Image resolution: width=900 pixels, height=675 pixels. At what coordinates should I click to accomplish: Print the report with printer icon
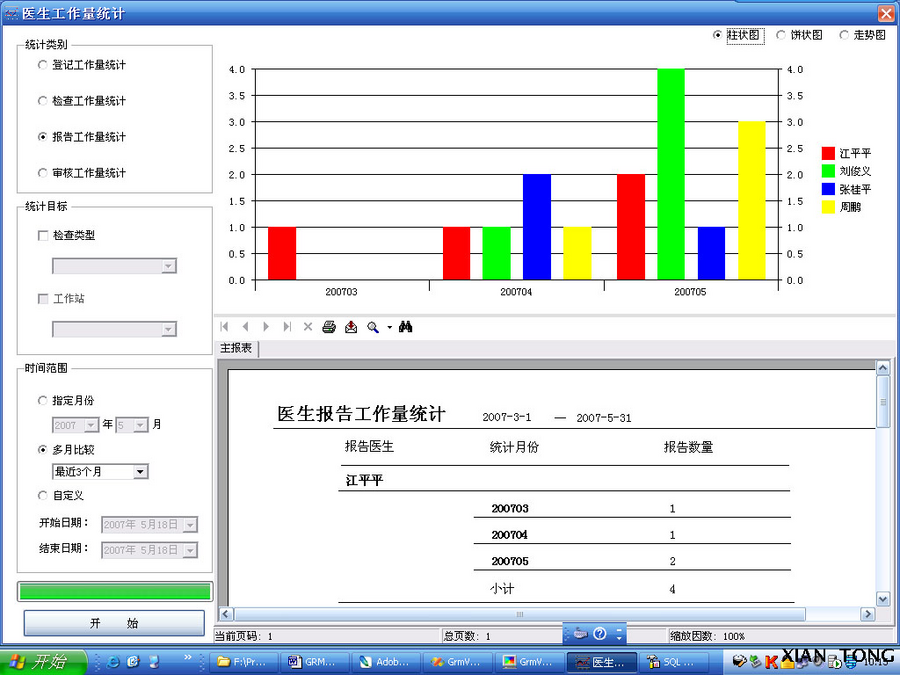point(329,327)
